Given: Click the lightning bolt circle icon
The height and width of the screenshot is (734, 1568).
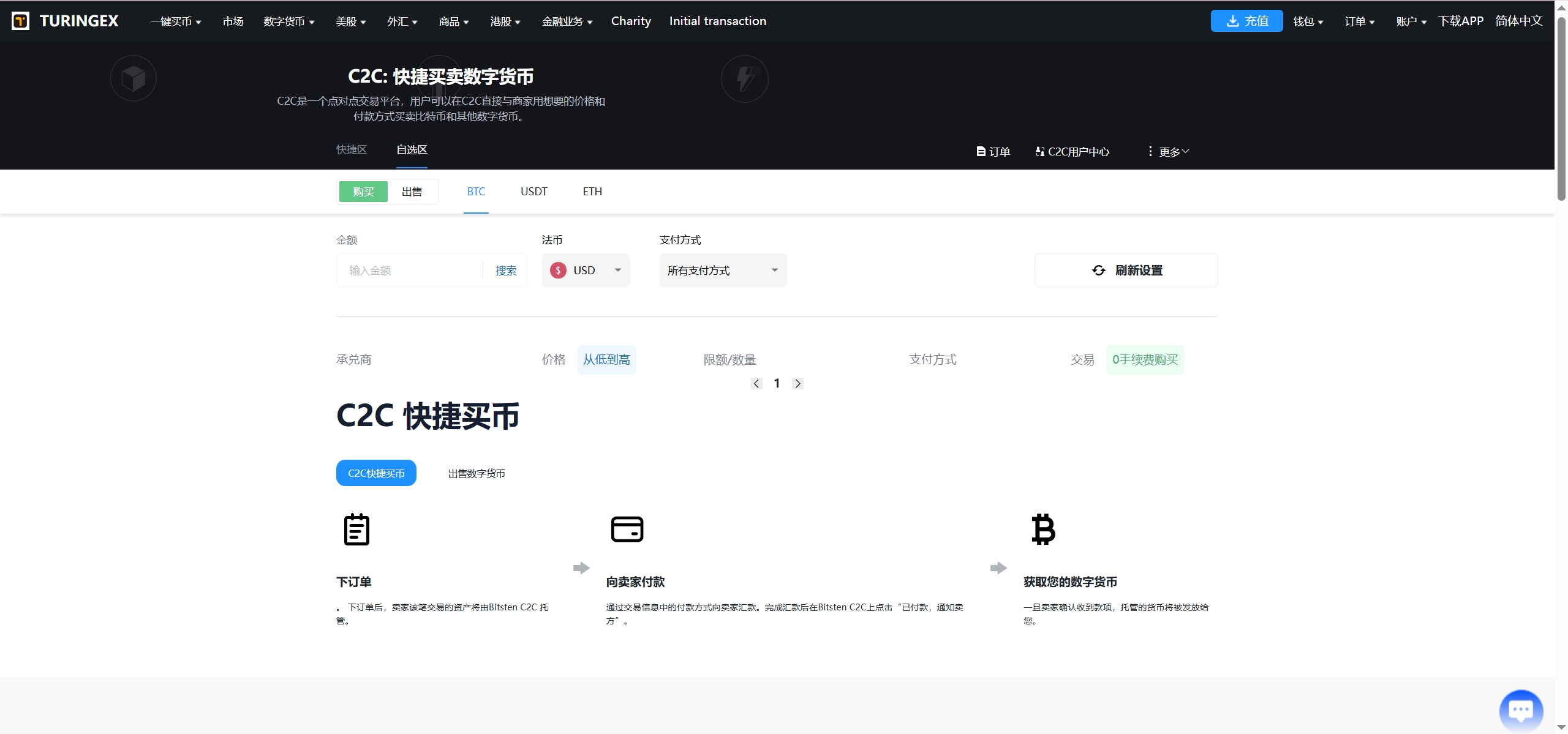Looking at the screenshot, I should pos(745,78).
